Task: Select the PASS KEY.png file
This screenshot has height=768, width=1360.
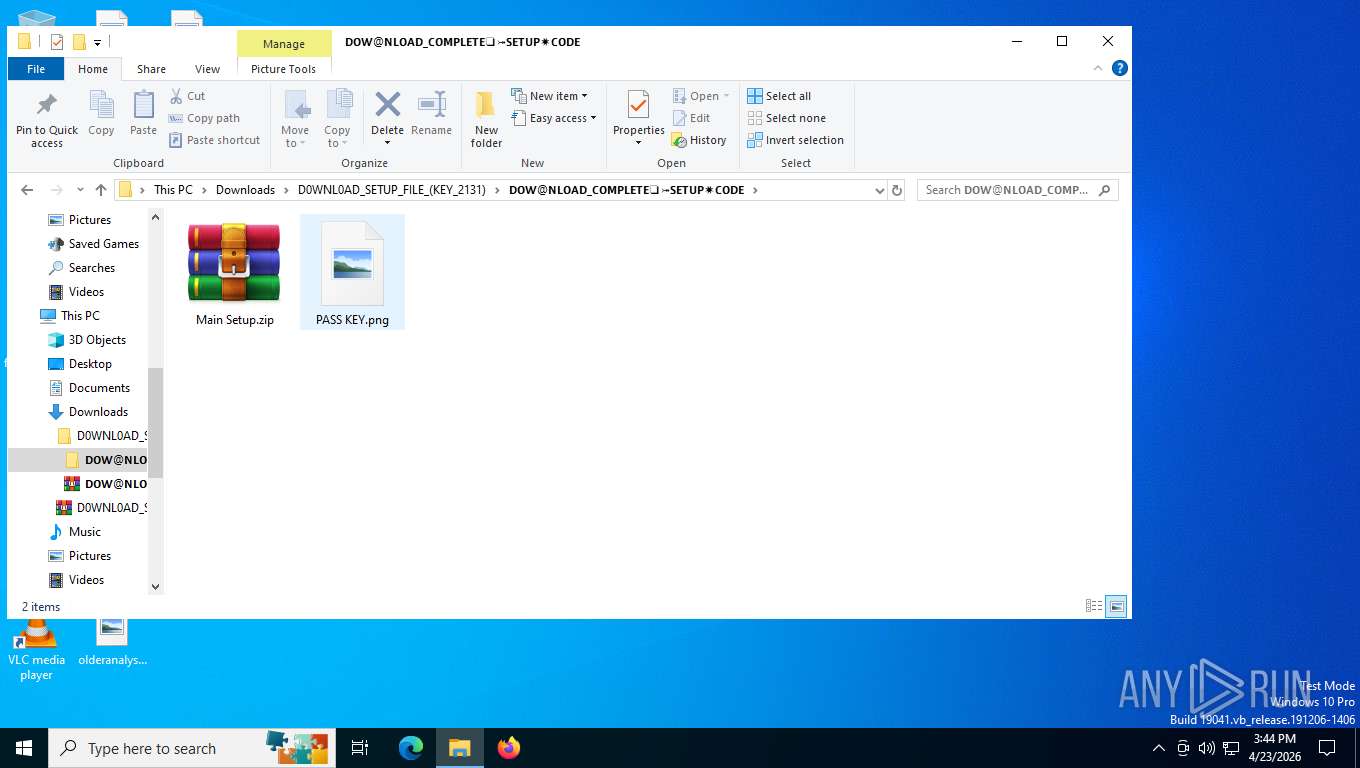Action: (352, 273)
